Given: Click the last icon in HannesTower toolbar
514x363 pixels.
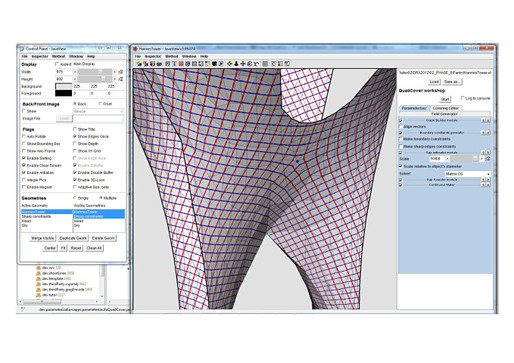Looking at the screenshot, I should (287, 63).
